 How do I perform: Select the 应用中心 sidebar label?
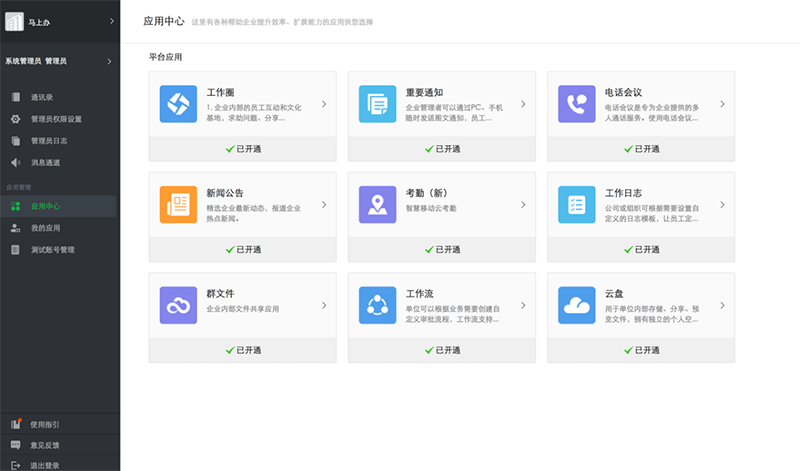[x=45, y=206]
